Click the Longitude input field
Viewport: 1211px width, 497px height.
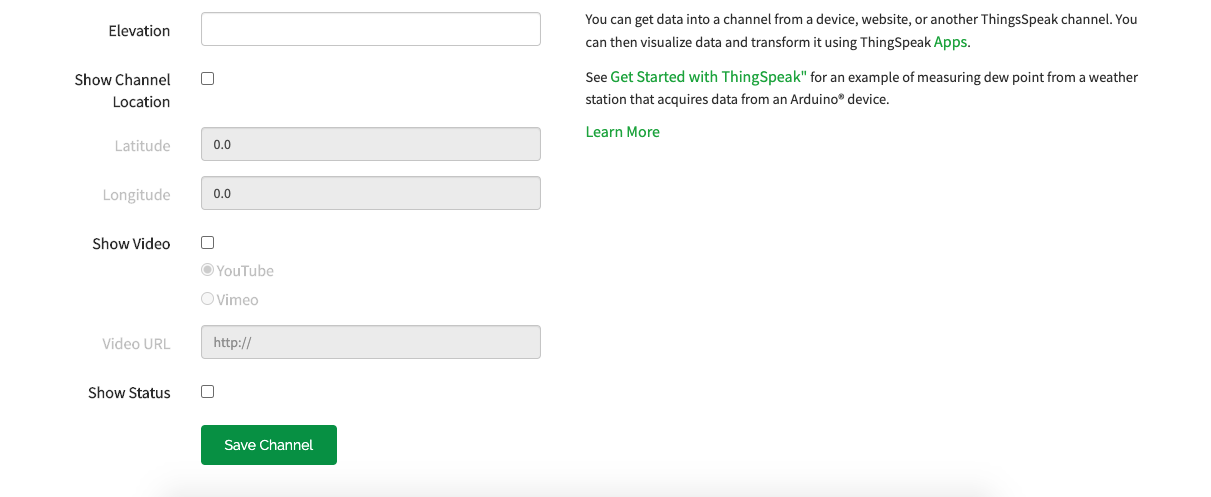tap(370, 193)
